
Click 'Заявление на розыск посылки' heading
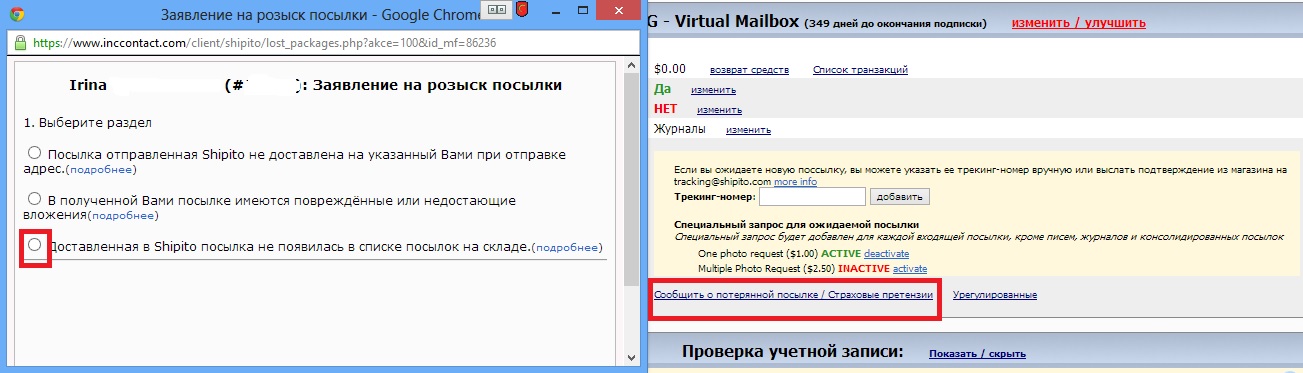(437, 86)
